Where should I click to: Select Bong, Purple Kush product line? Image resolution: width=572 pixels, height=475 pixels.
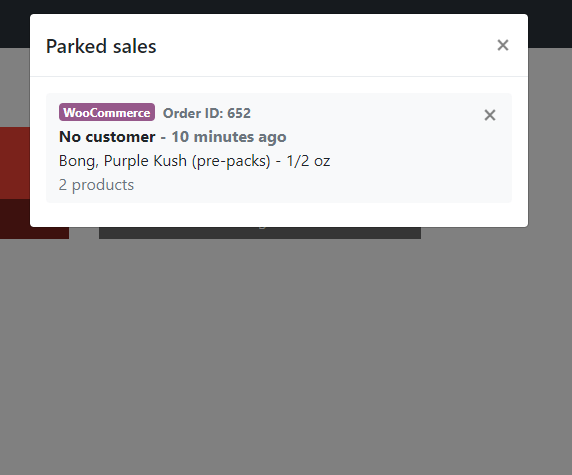click(x=194, y=161)
